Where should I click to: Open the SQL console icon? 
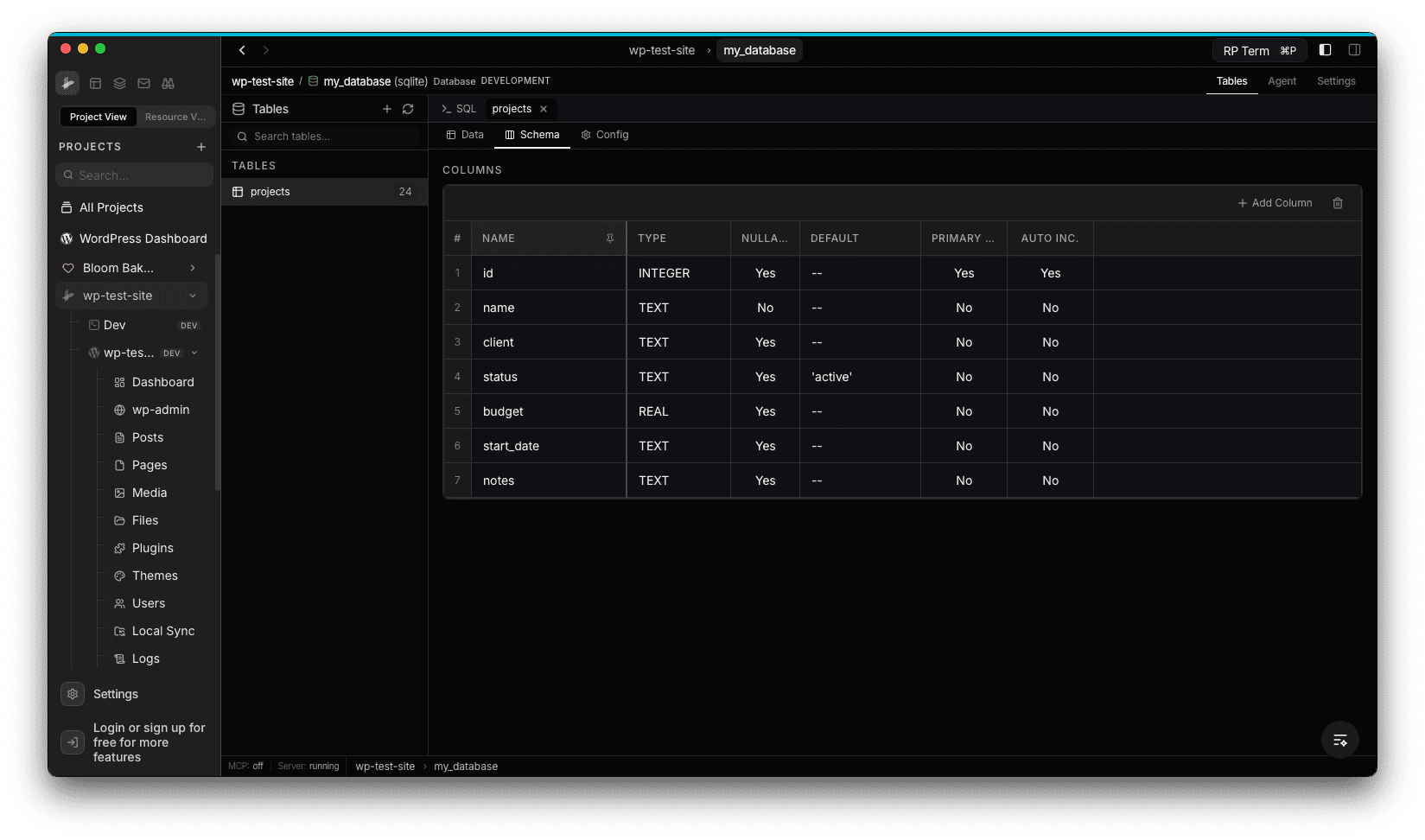(458, 108)
